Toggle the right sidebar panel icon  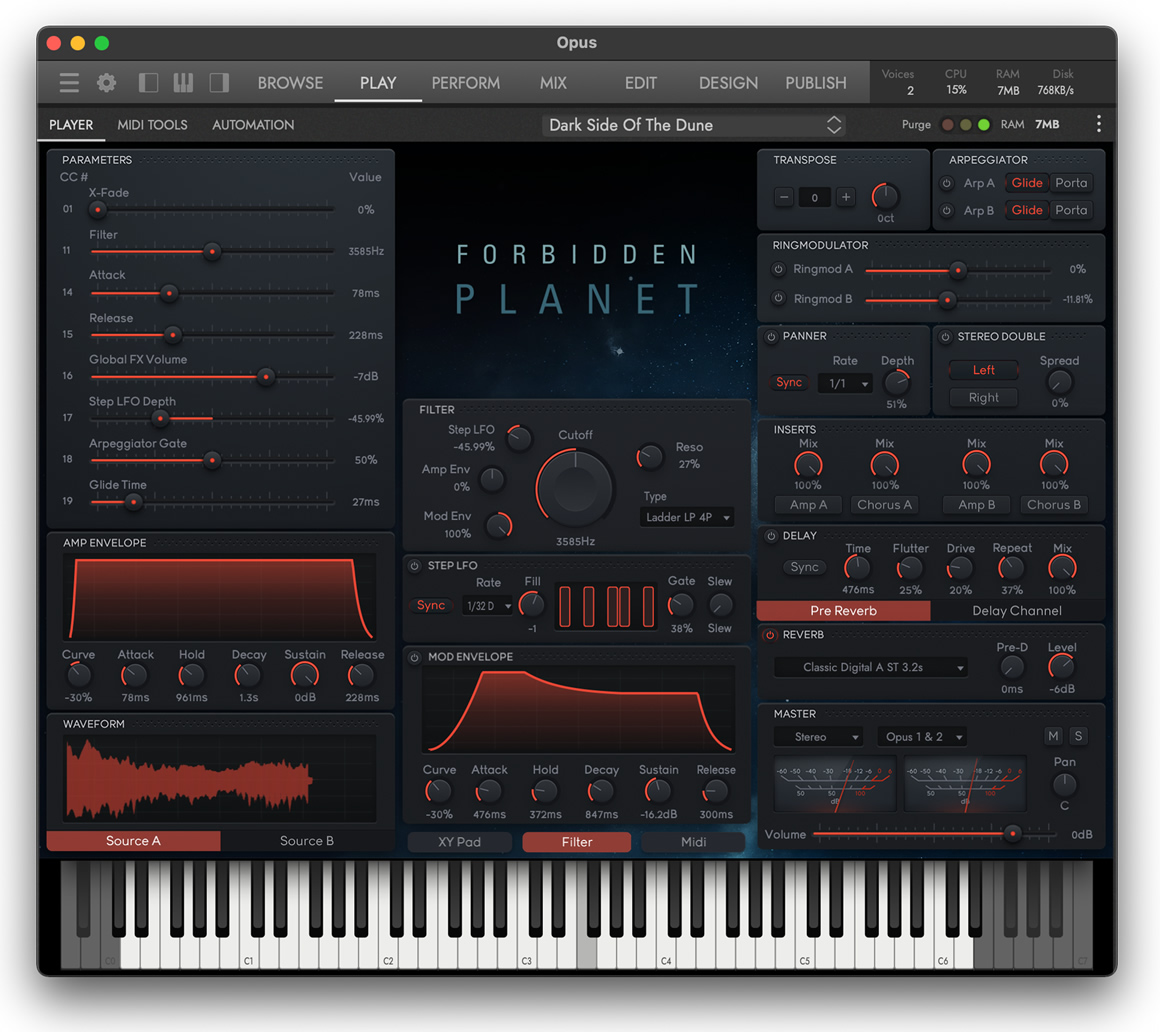click(x=219, y=83)
